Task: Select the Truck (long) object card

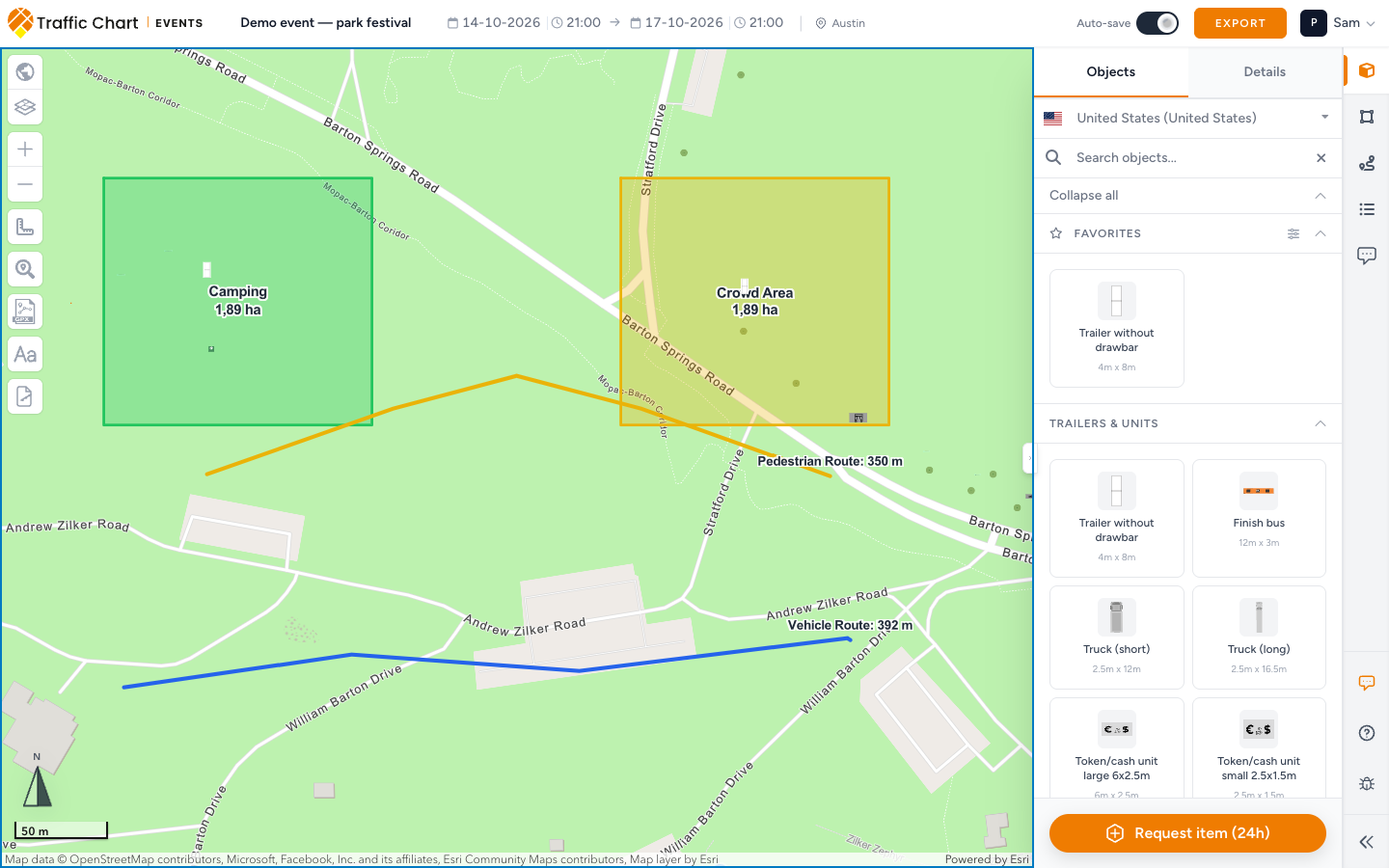Action: 1259,637
